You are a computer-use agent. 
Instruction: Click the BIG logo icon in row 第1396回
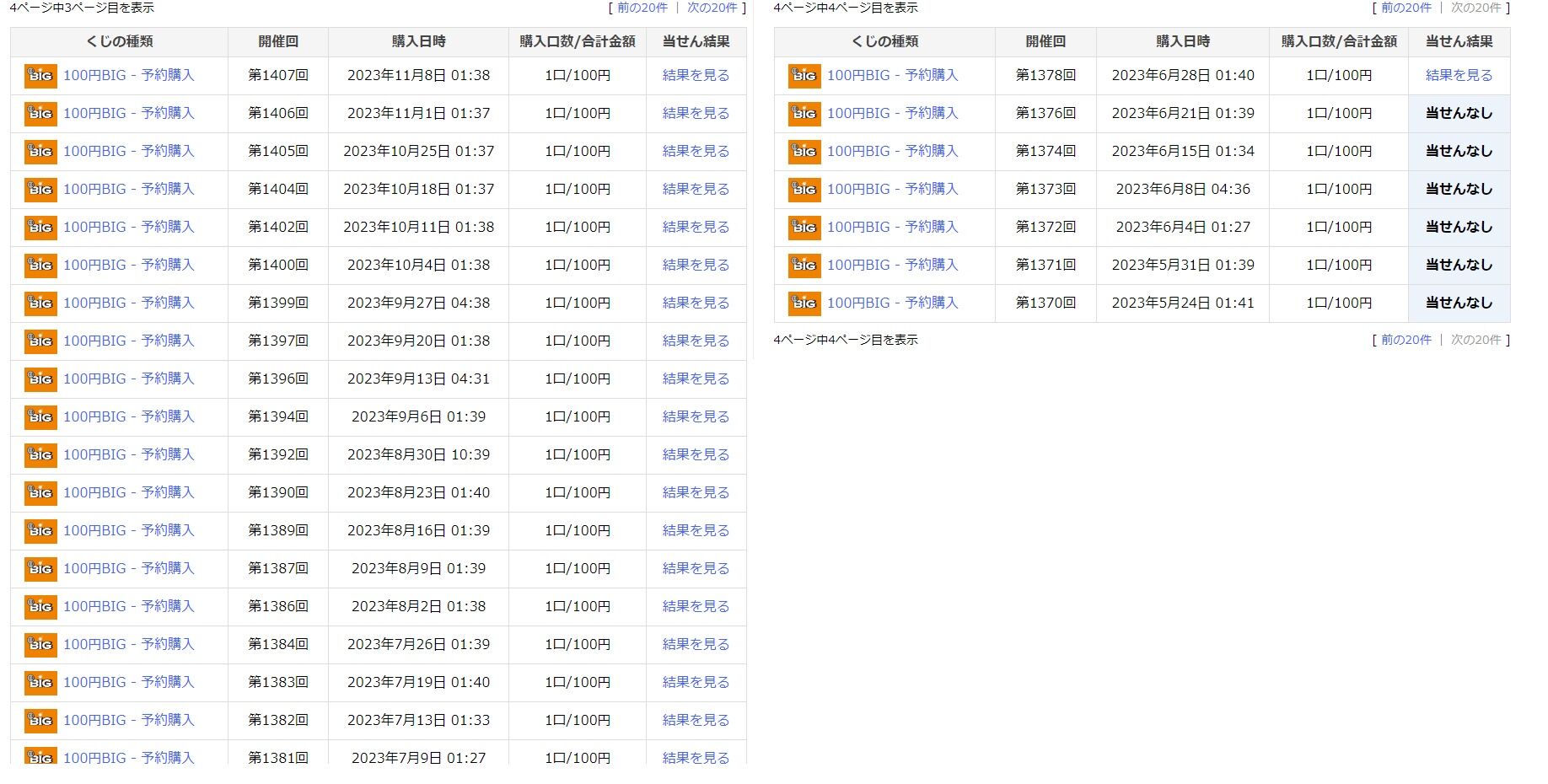(x=40, y=379)
